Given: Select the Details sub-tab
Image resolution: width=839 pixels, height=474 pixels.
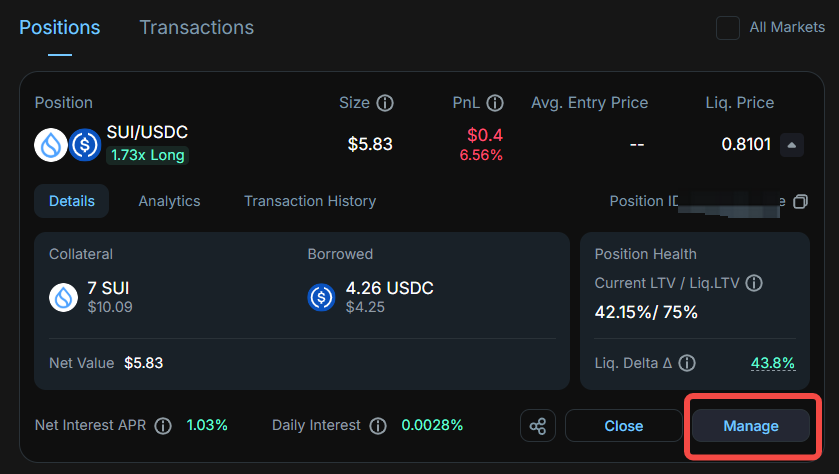Looking at the screenshot, I should [x=72, y=201].
